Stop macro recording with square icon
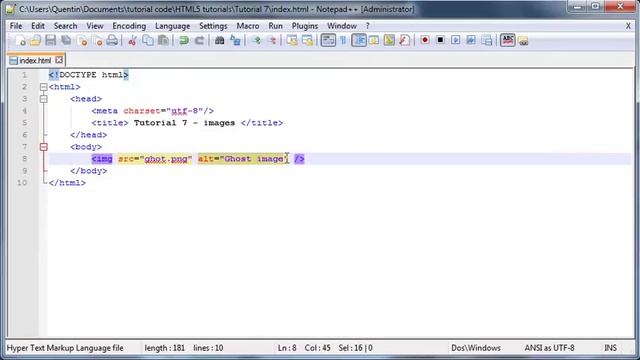Viewport: 640px width, 360px height. pyautogui.click(x=440, y=40)
